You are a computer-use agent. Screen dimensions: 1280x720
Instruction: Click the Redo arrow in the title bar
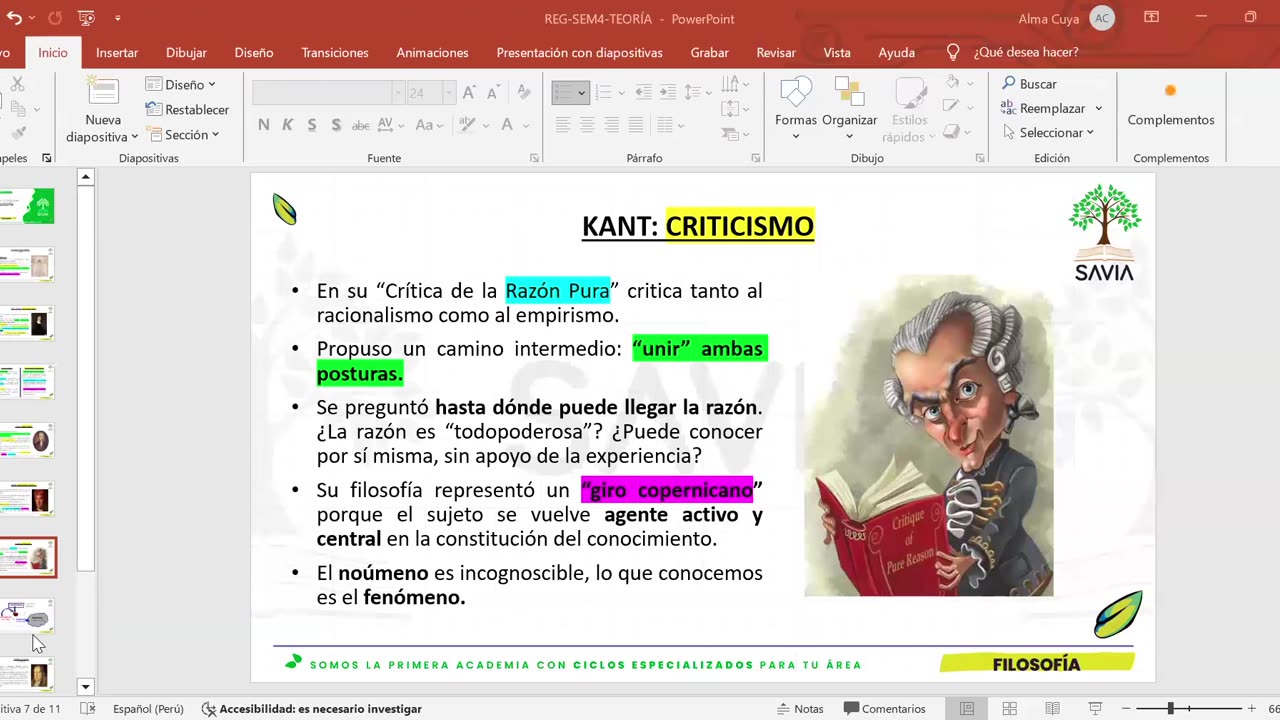coord(55,18)
